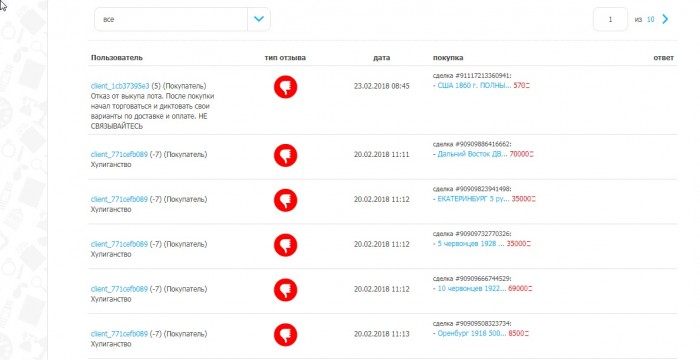
Task: Go to next page with the right arrow
Action: pyautogui.click(x=665, y=19)
